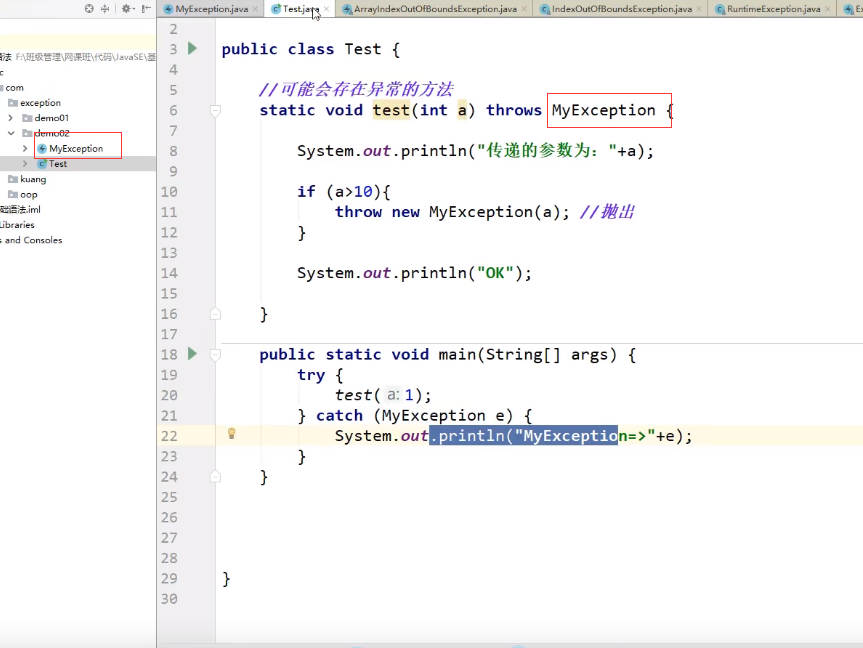The height and width of the screenshot is (648, 863).
Task: Click the 'if (a>10){' condition on line 10
Action: (344, 192)
